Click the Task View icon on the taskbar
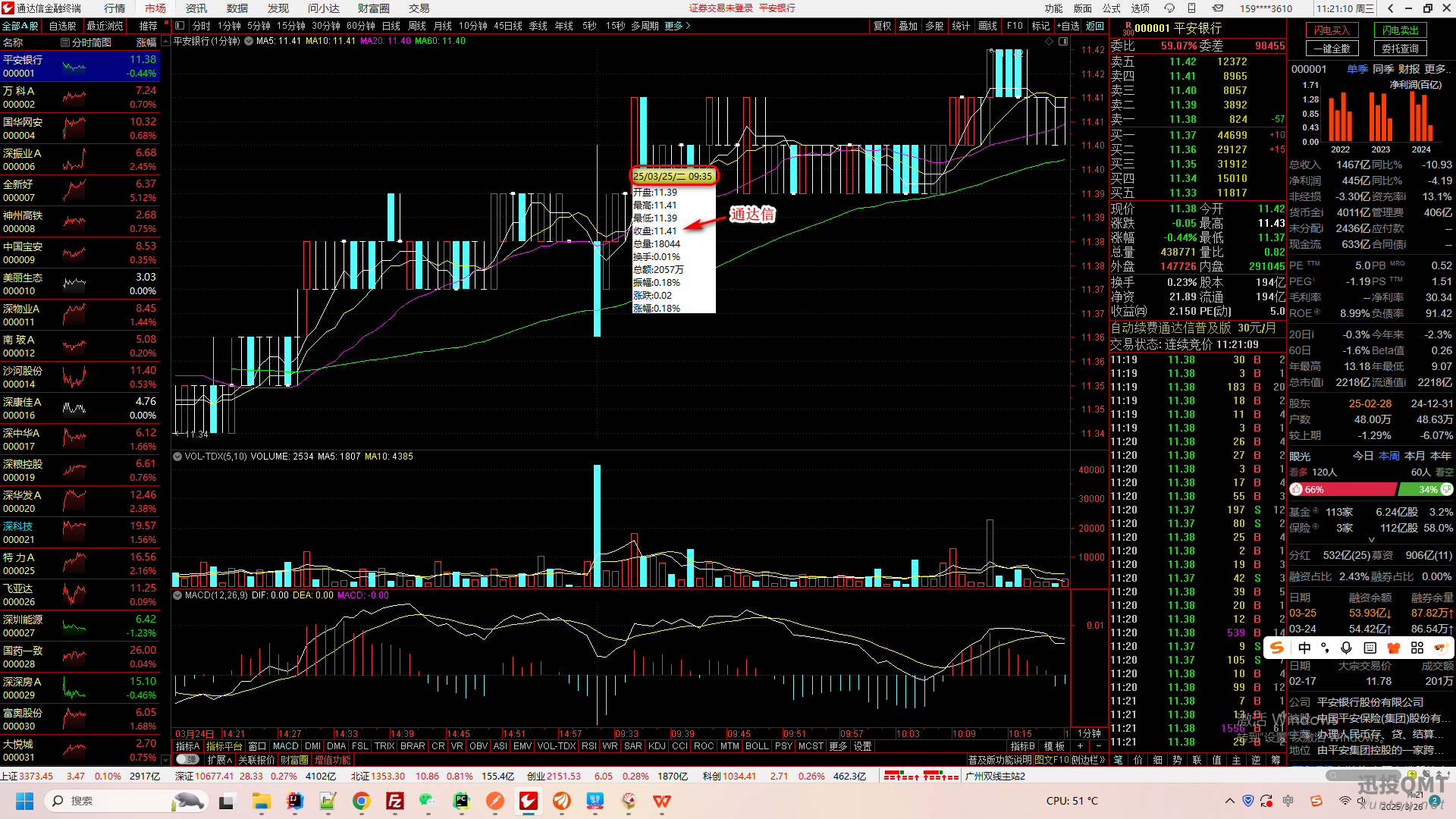This screenshot has height=819, width=1456. click(x=227, y=801)
